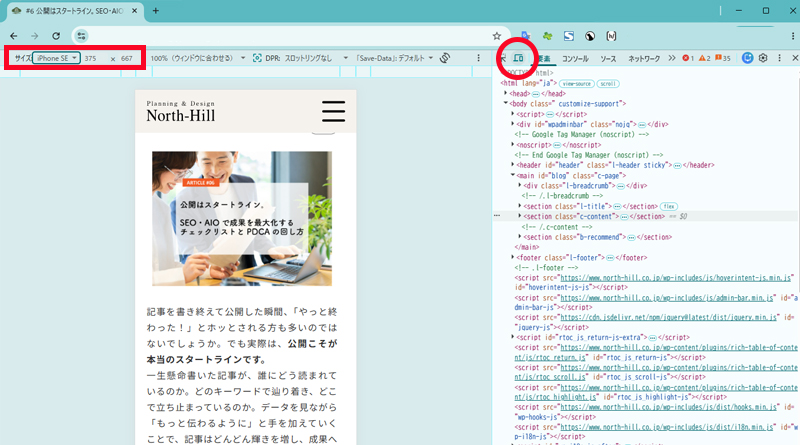Click the view-source badge on html
800x445 pixels.
point(577,83)
